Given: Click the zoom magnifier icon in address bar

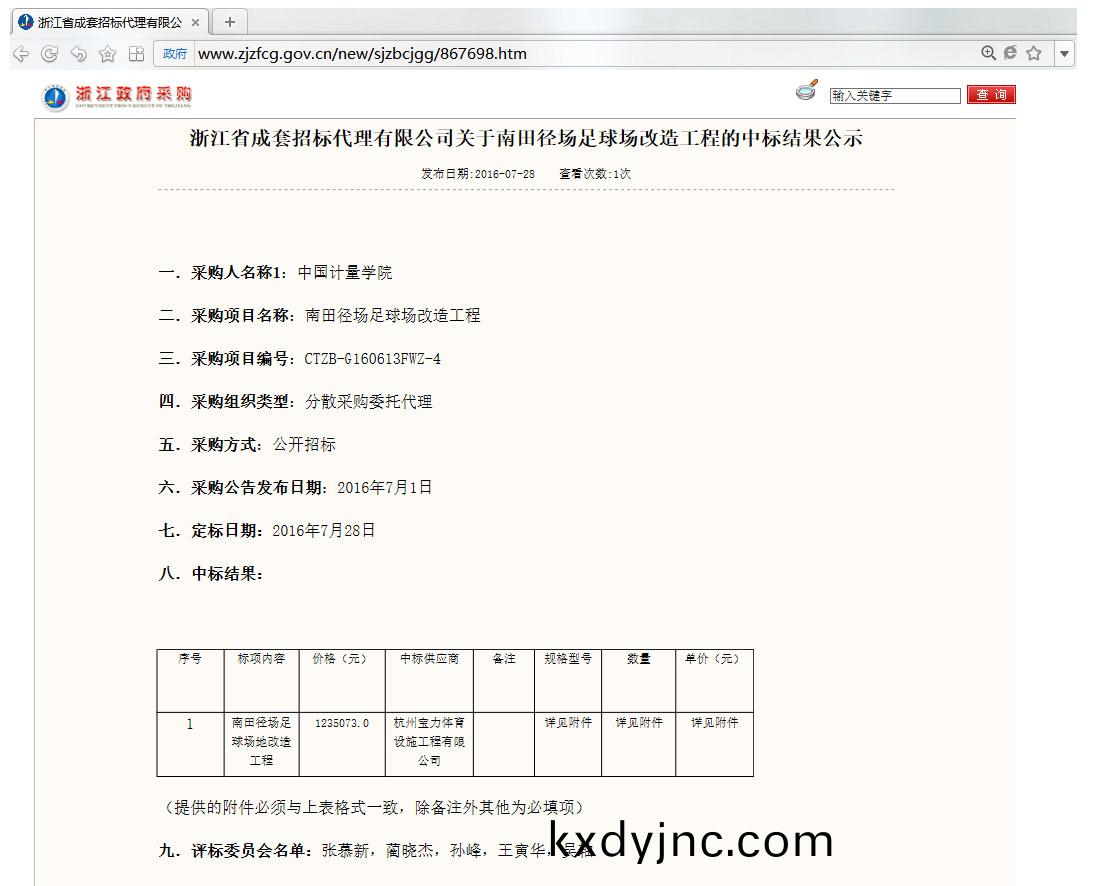Looking at the screenshot, I should [x=988, y=53].
